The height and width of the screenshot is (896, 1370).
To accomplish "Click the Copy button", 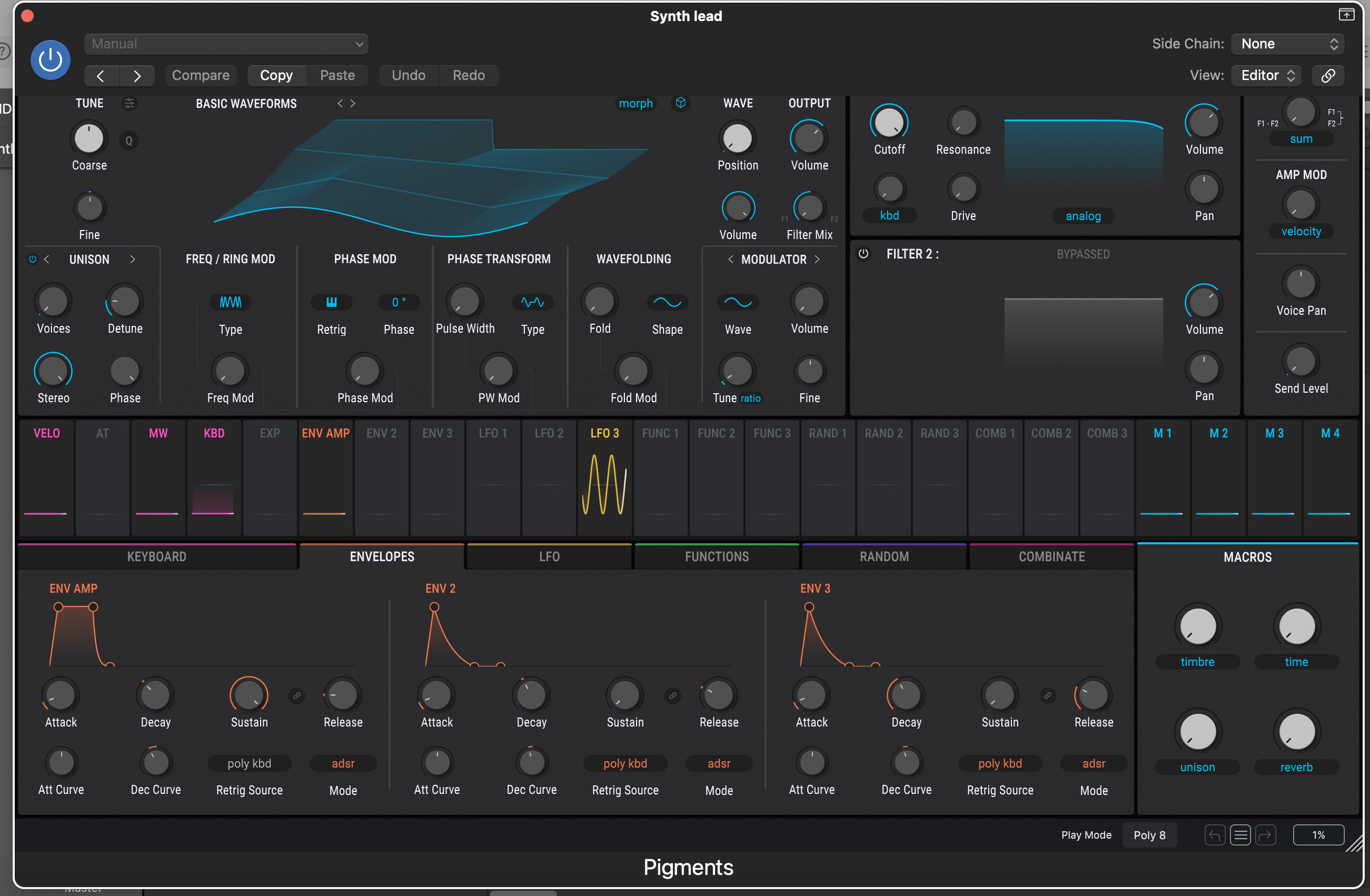I will [276, 75].
